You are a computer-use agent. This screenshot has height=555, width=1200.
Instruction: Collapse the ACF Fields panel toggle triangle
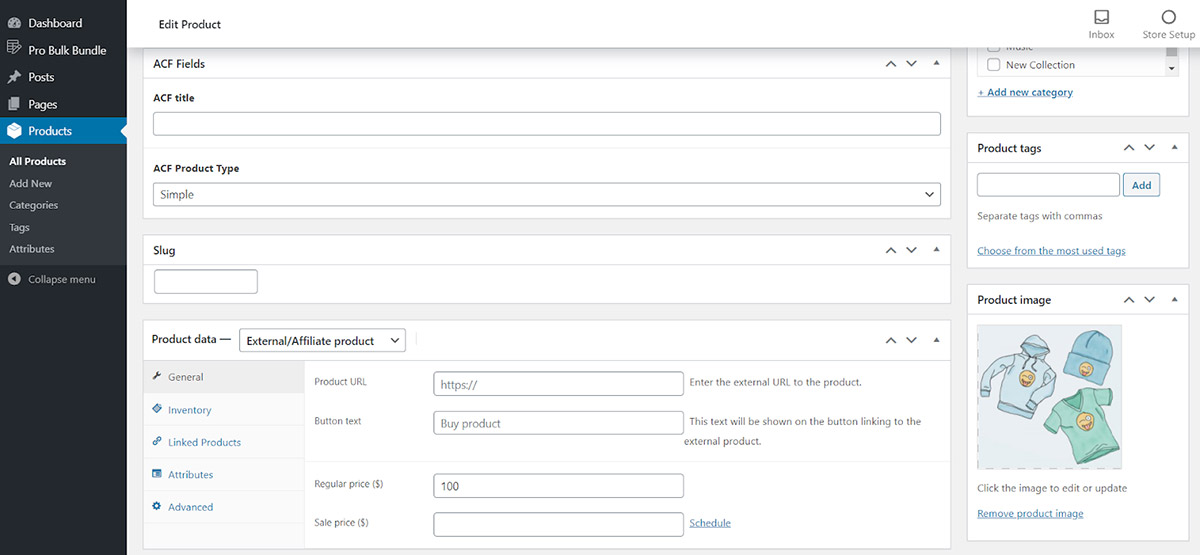(936, 64)
